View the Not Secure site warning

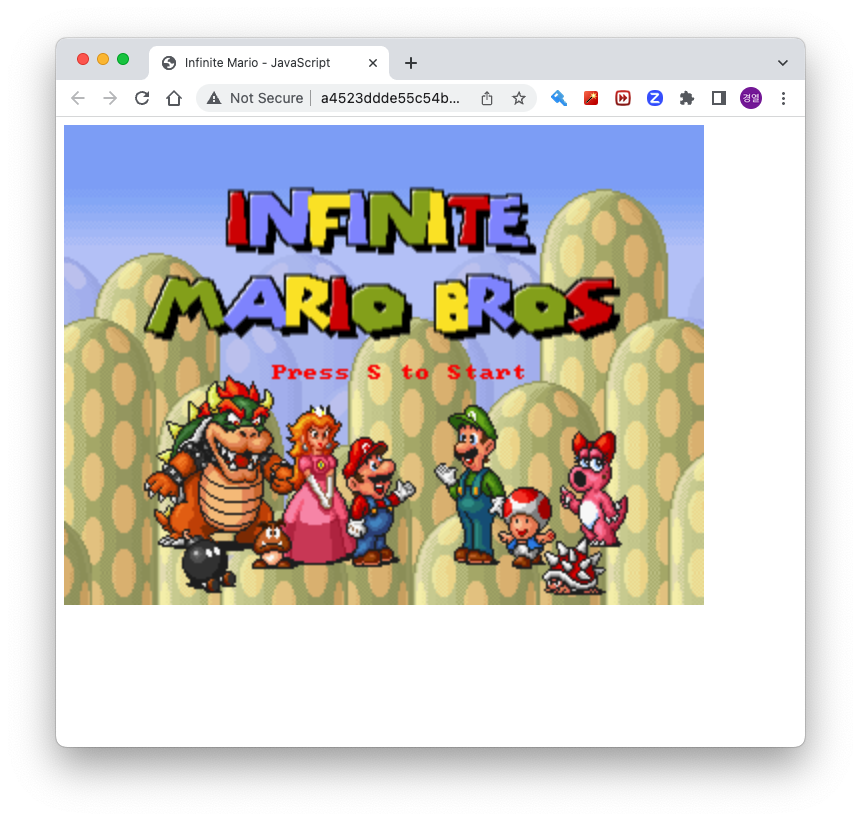[255, 98]
